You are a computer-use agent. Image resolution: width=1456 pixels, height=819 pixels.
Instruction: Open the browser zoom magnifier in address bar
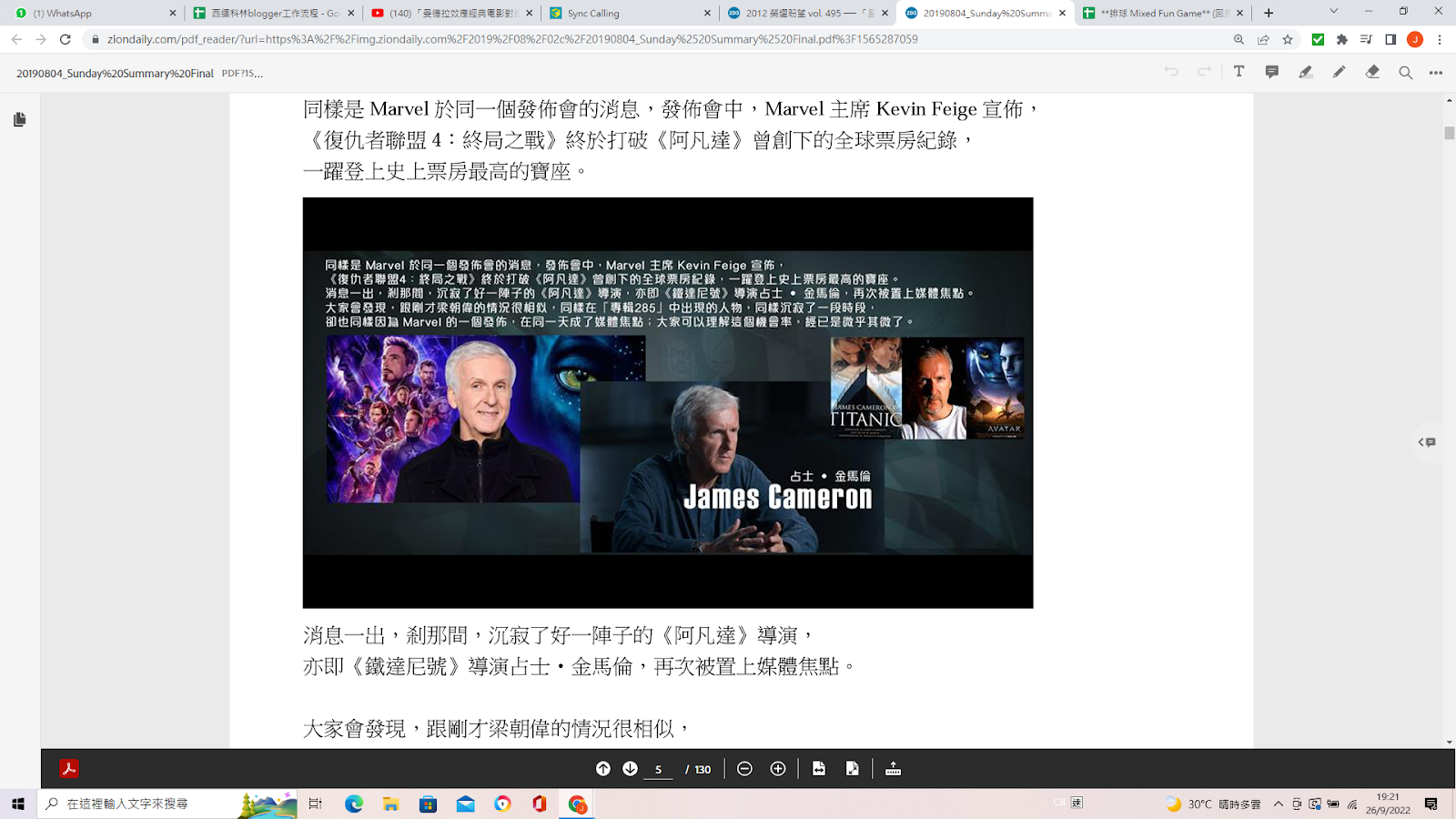pyautogui.click(x=1239, y=39)
